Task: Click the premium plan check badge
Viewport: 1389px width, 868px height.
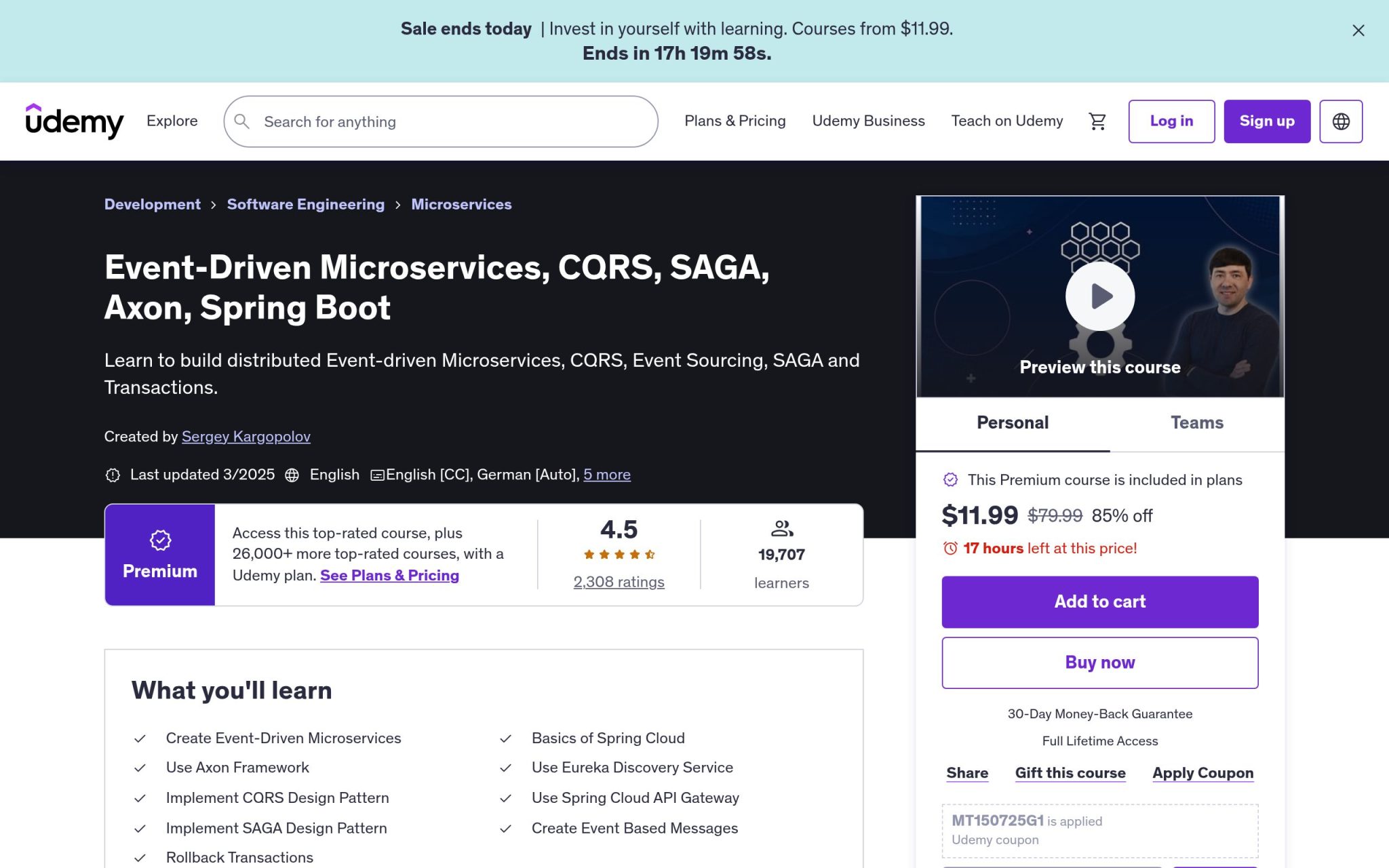Action: [x=950, y=479]
